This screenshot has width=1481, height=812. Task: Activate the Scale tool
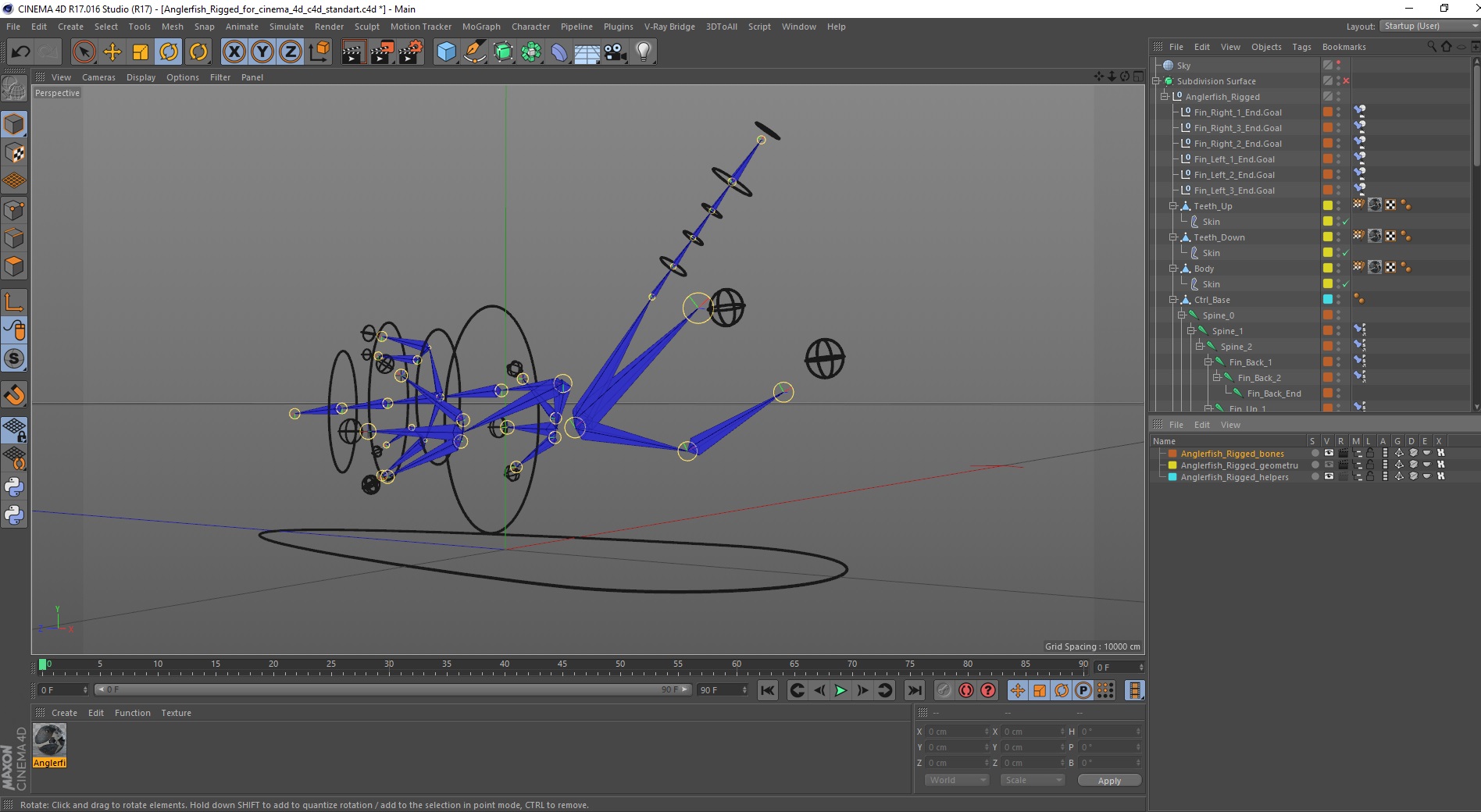coord(141,52)
